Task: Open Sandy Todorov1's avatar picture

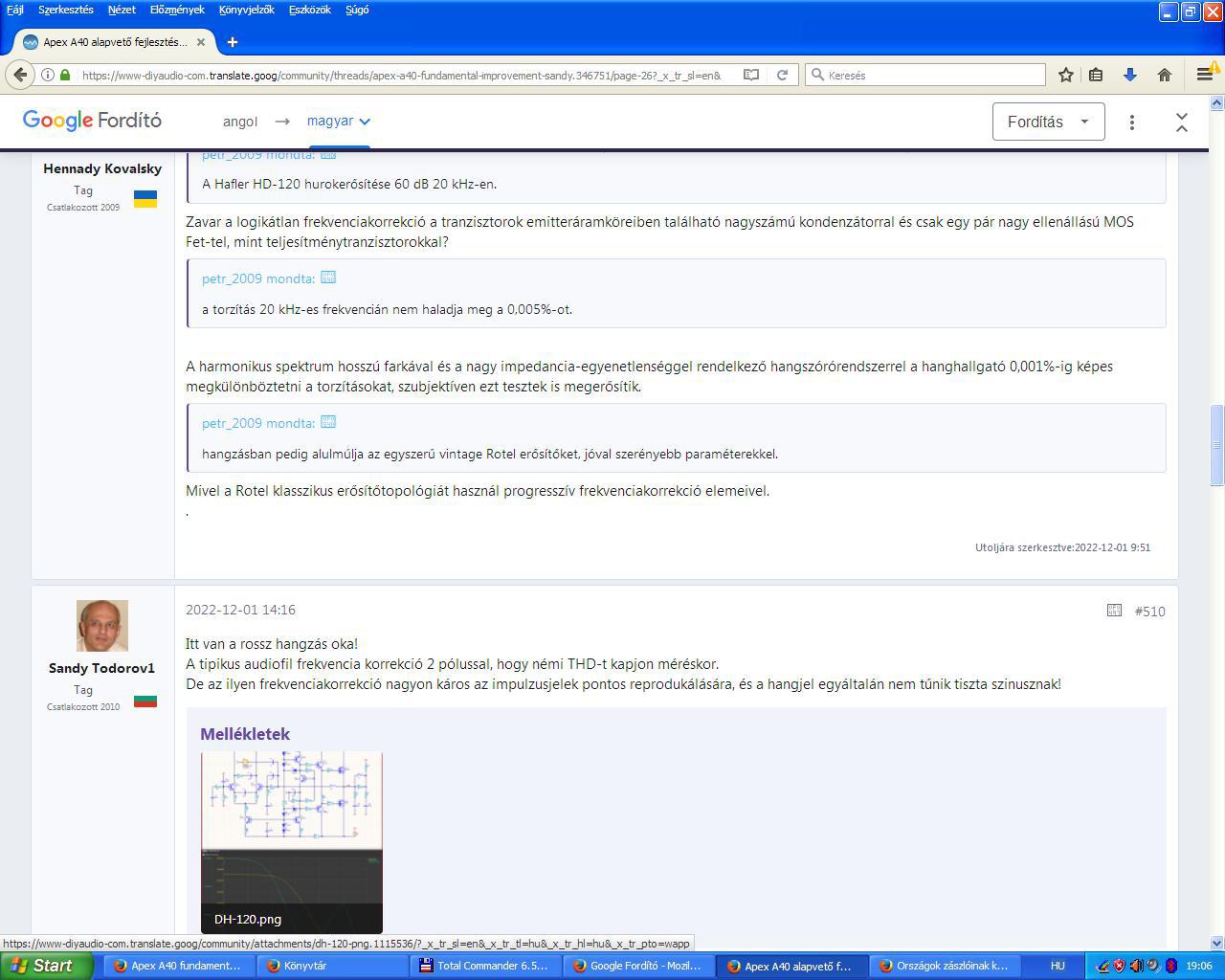Action: pyautogui.click(x=102, y=626)
